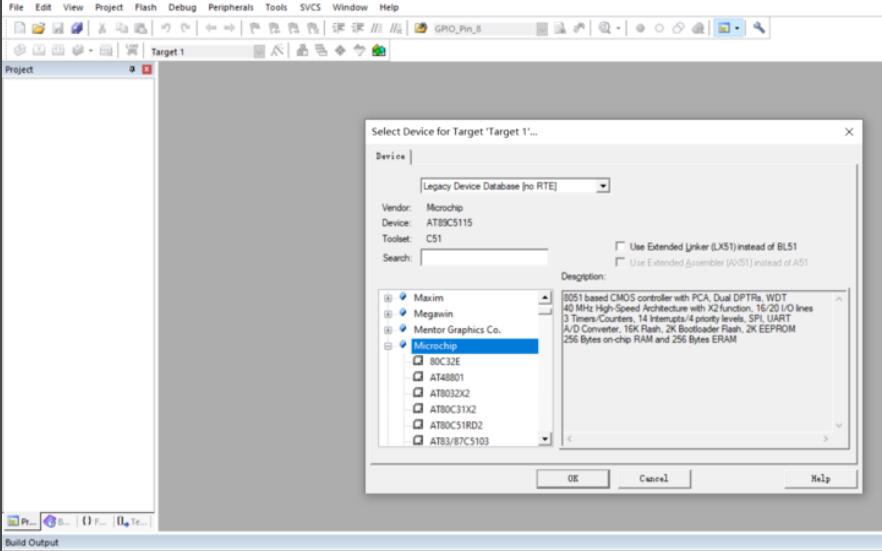This screenshot has height=551, width=882.
Task: Open the Peripherals menu
Action: point(231,7)
